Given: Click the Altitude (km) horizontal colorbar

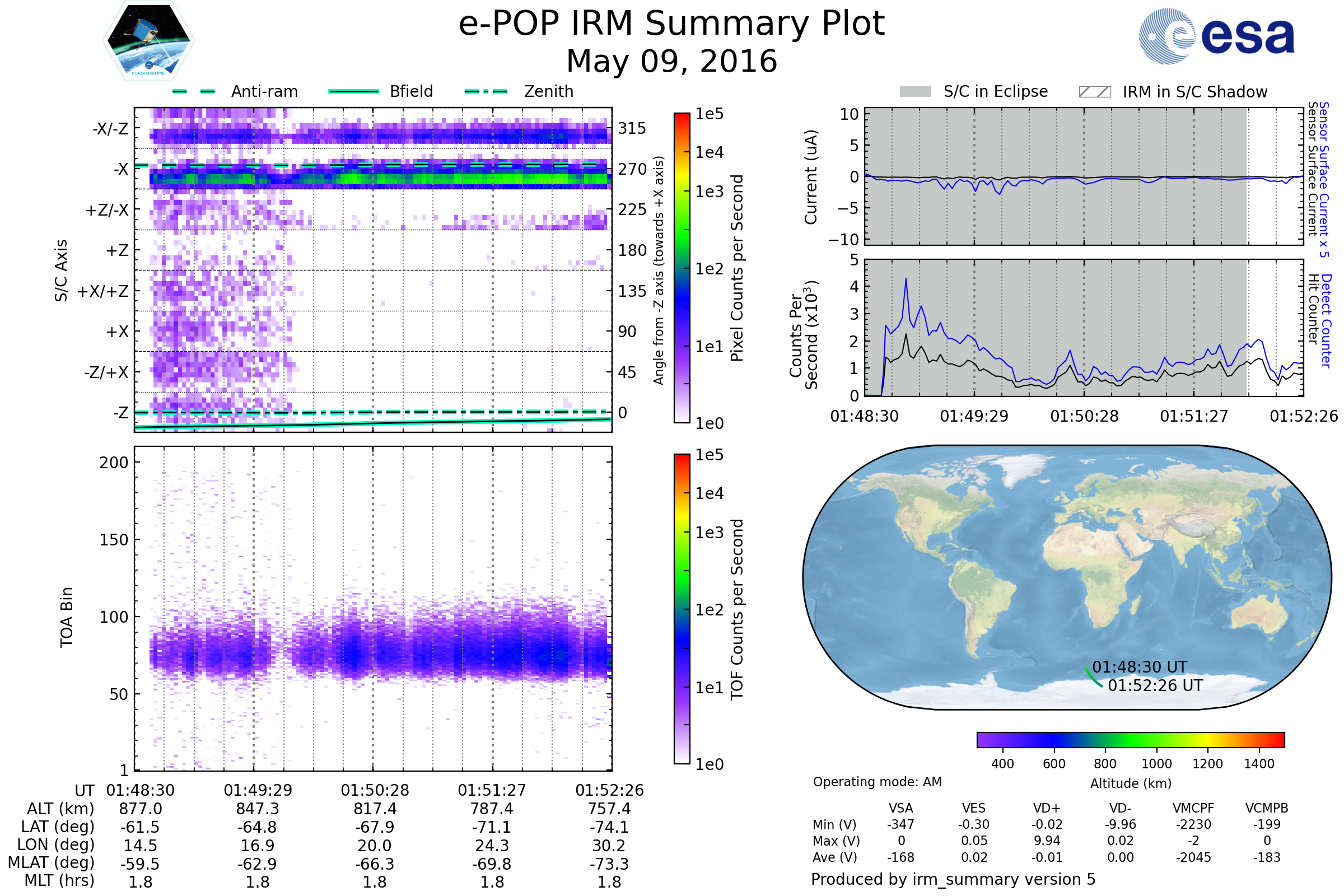Looking at the screenshot, I should point(1130,739).
